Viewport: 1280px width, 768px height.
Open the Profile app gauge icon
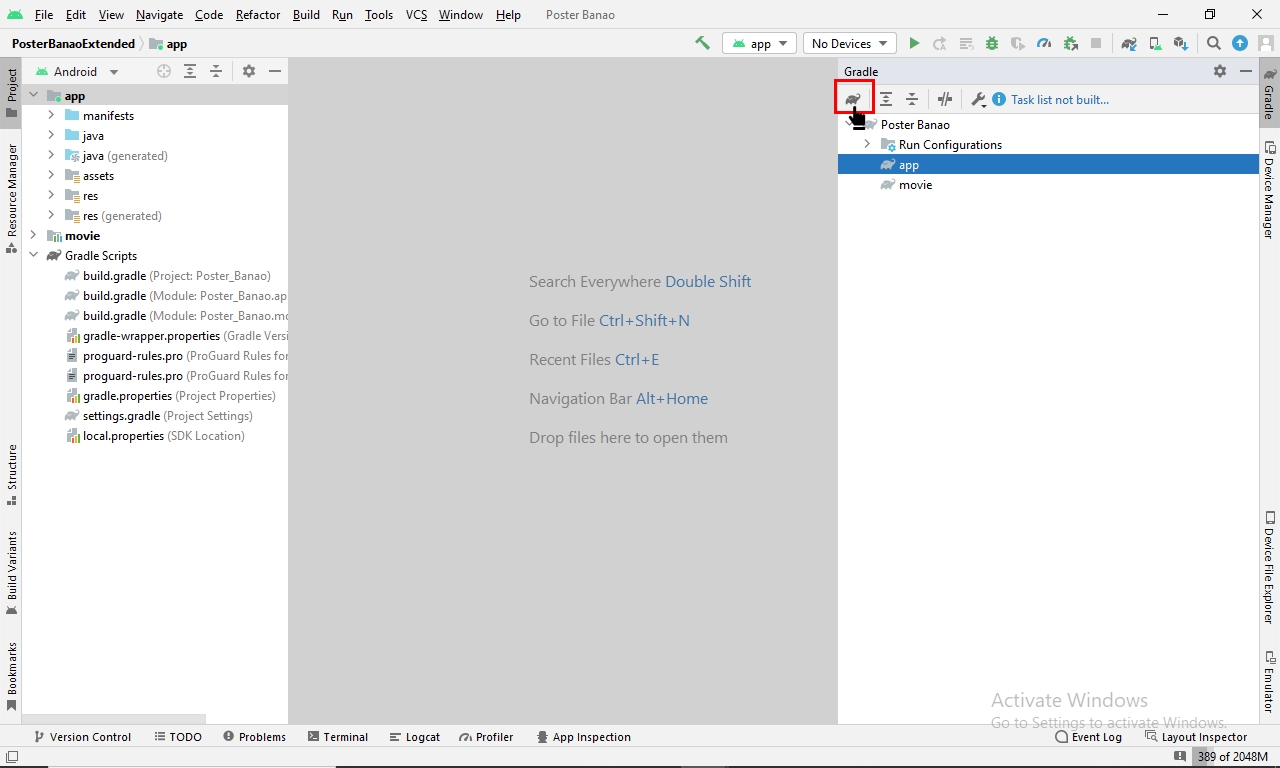tap(1044, 43)
